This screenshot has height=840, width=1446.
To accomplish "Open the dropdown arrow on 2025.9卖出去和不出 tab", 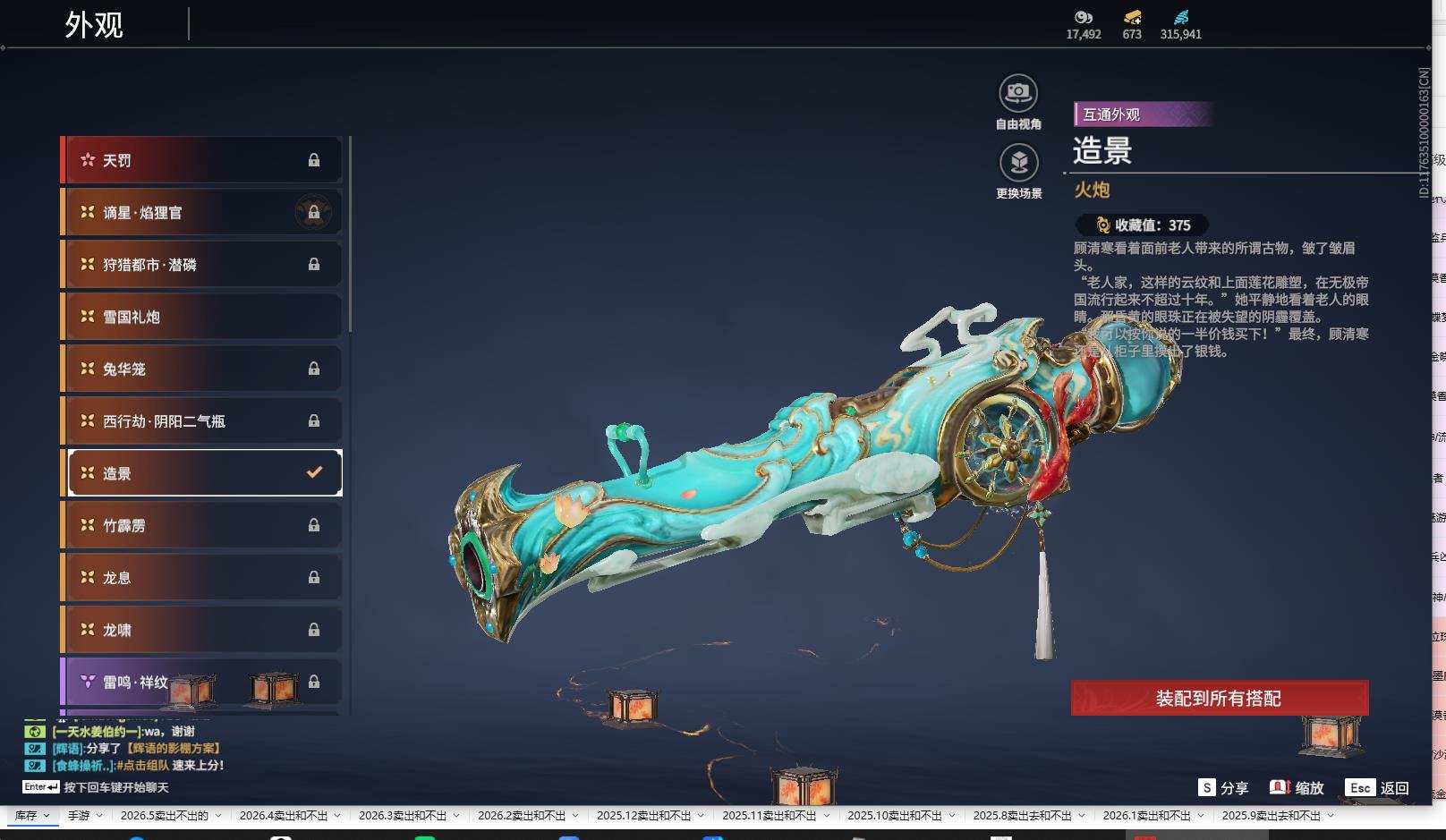I will point(1330,816).
